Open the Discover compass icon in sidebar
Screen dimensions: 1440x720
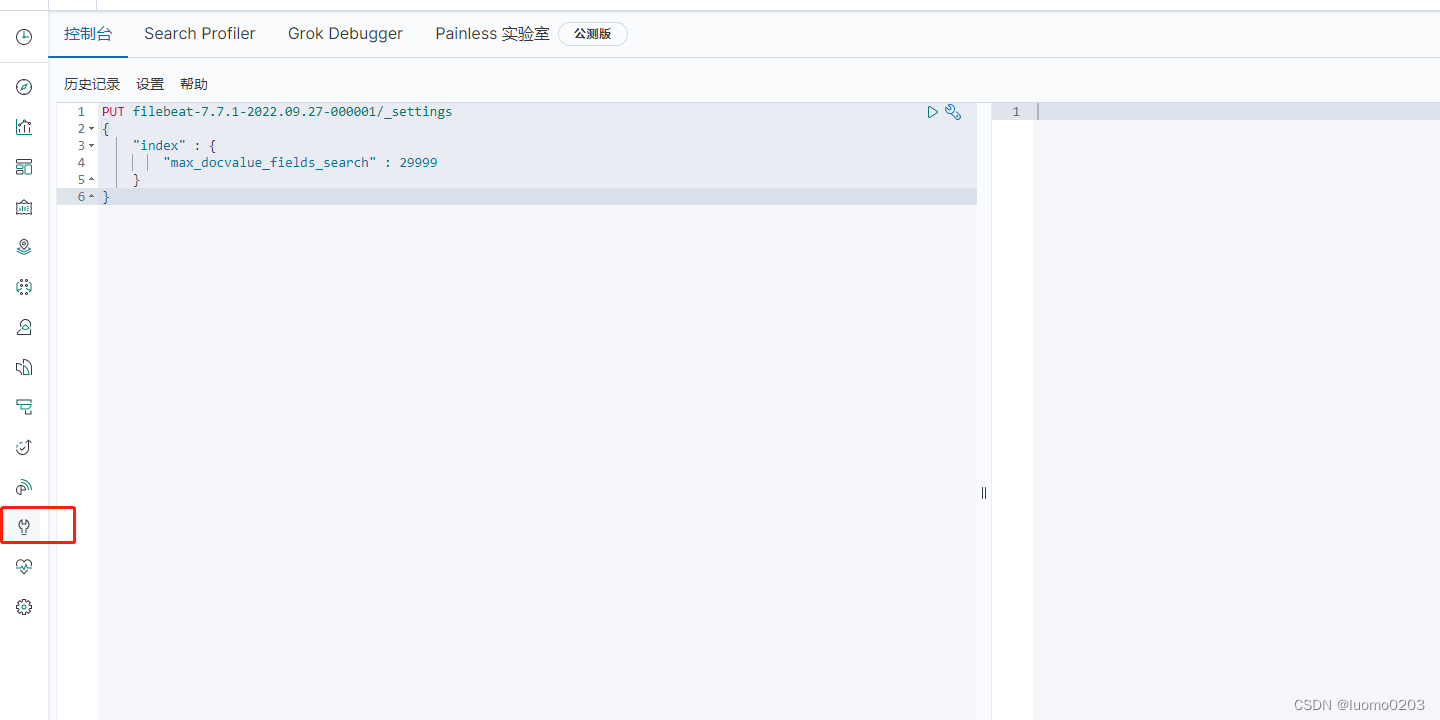[x=23, y=87]
